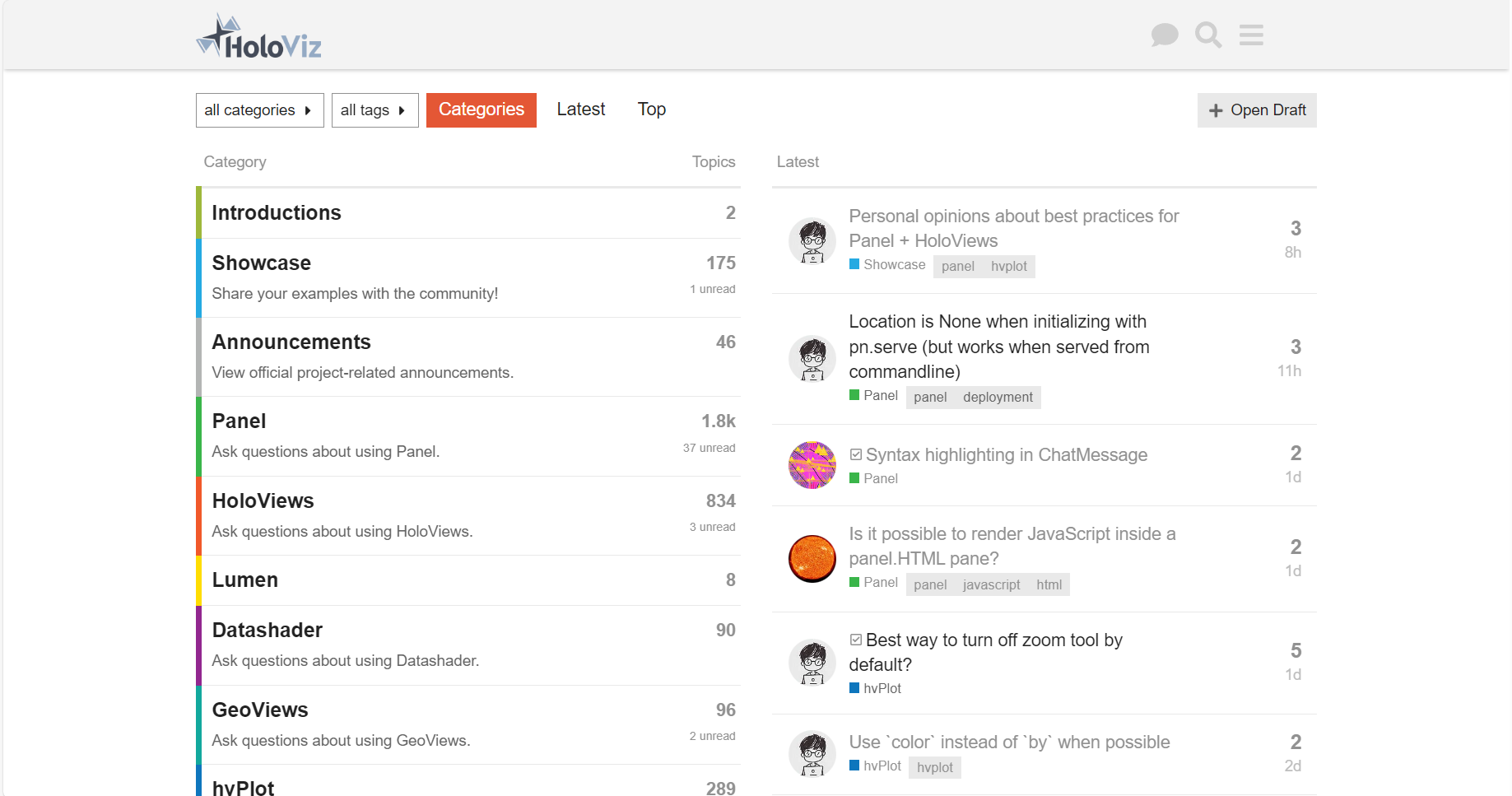Image resolution: width=1512 pixels, height=796 pixels.
Task: Open the search magnifier icon
Action: [1208, 35]
